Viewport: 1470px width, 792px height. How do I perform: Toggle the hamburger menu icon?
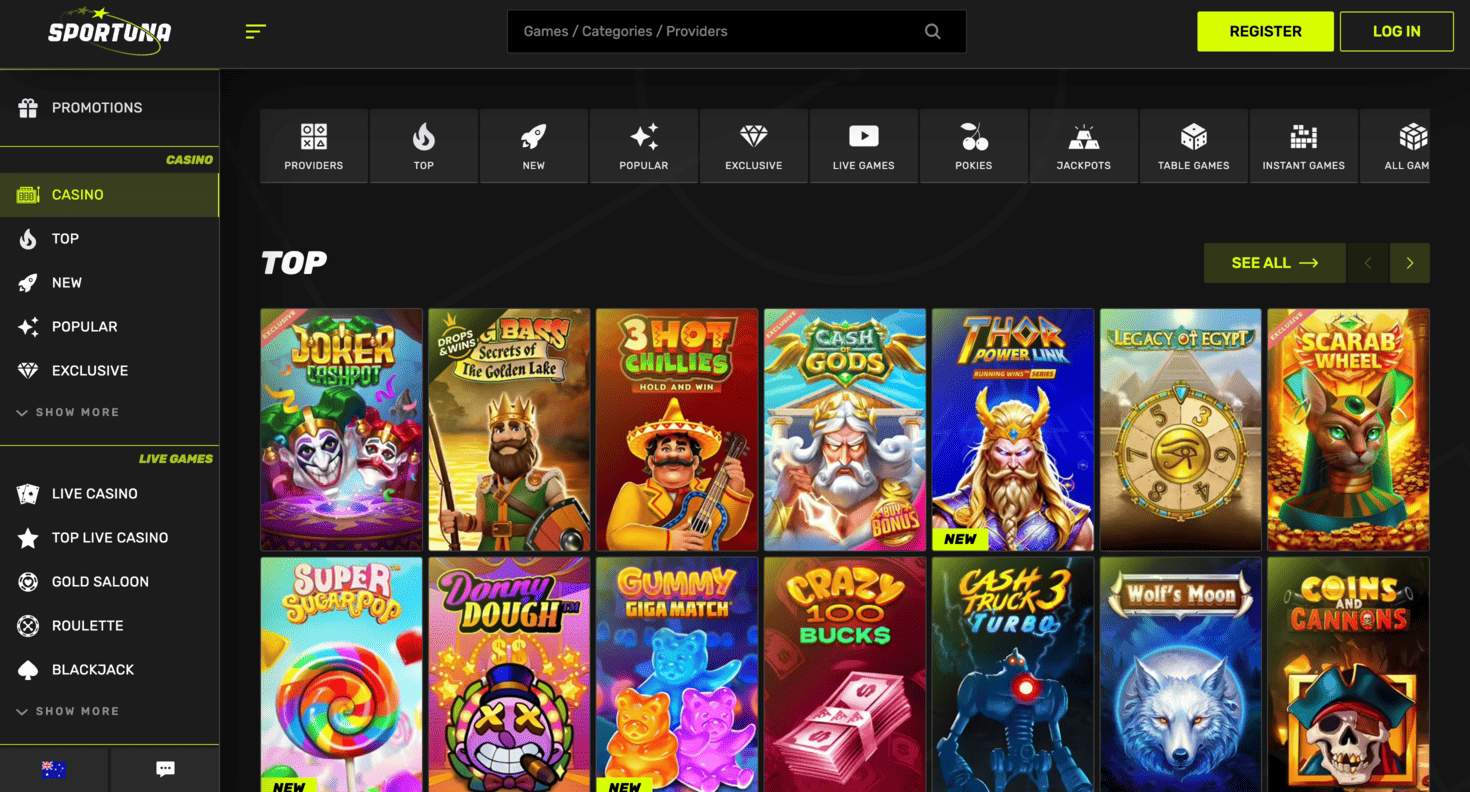256,31
